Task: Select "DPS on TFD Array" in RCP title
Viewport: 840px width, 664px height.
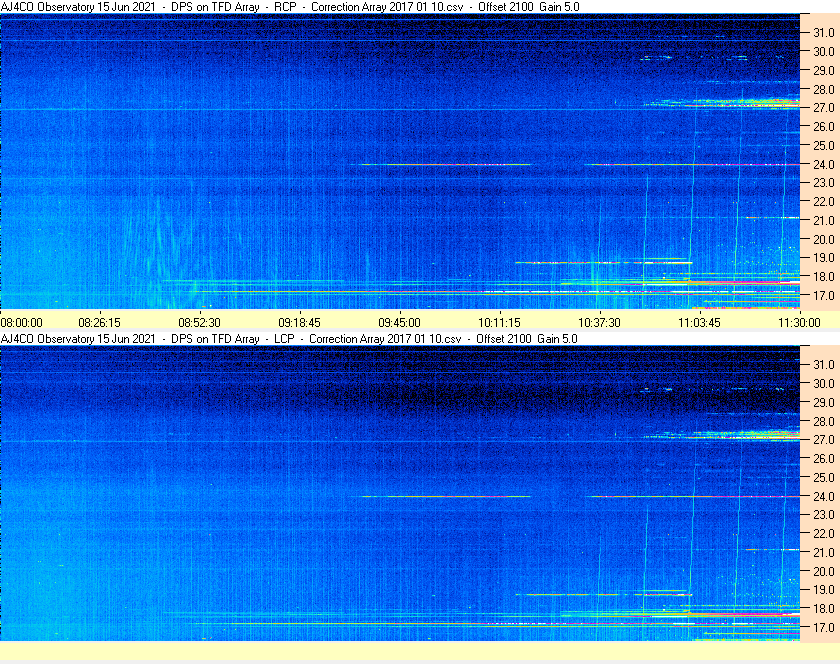Action: coord(215,7)
